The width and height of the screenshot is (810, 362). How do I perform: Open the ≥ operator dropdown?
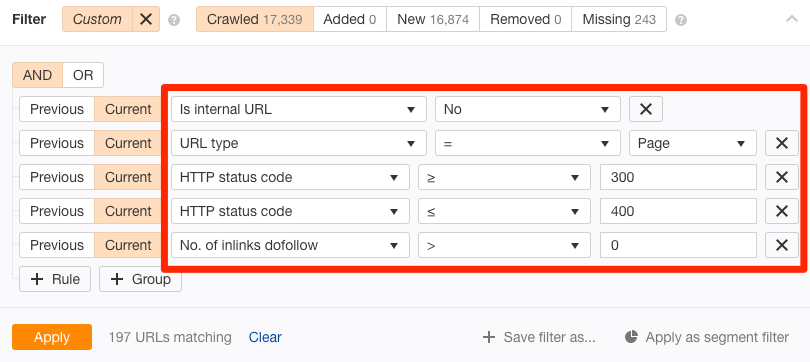click(504, 177)
